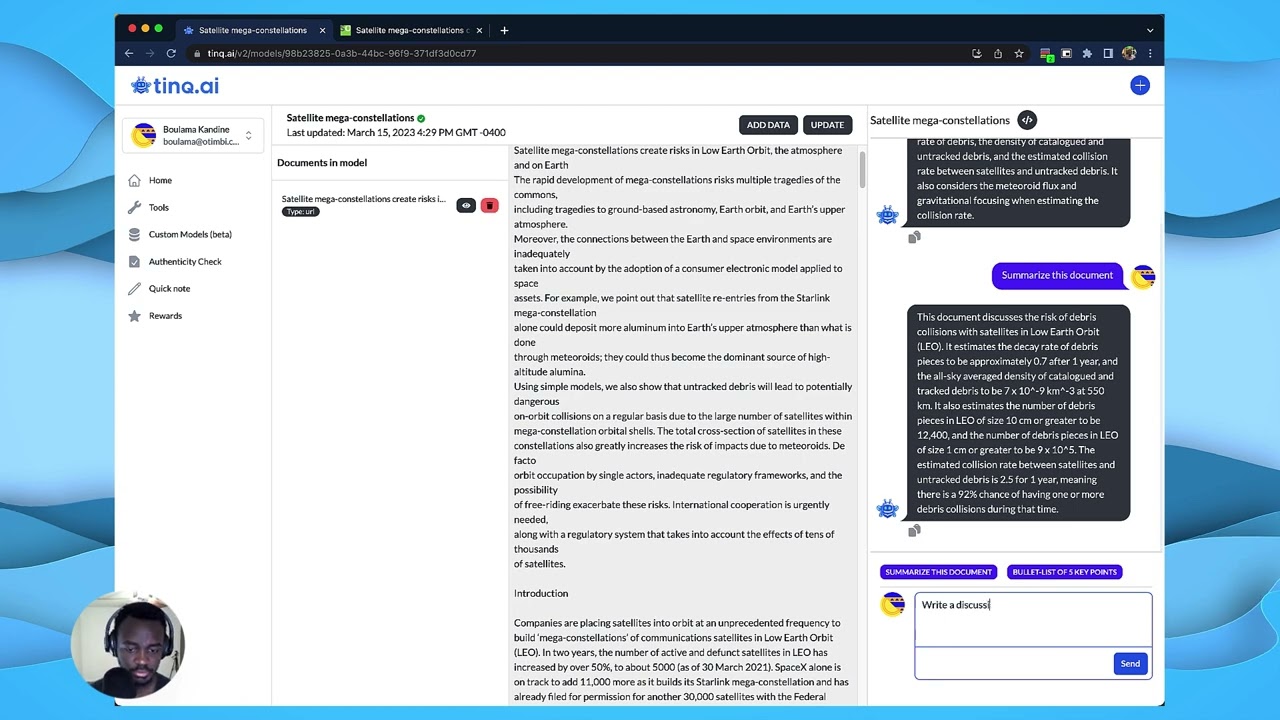The image size is (1280, 720).
Task: Click the green verified badge by model title
Action: tap(421, 118)
